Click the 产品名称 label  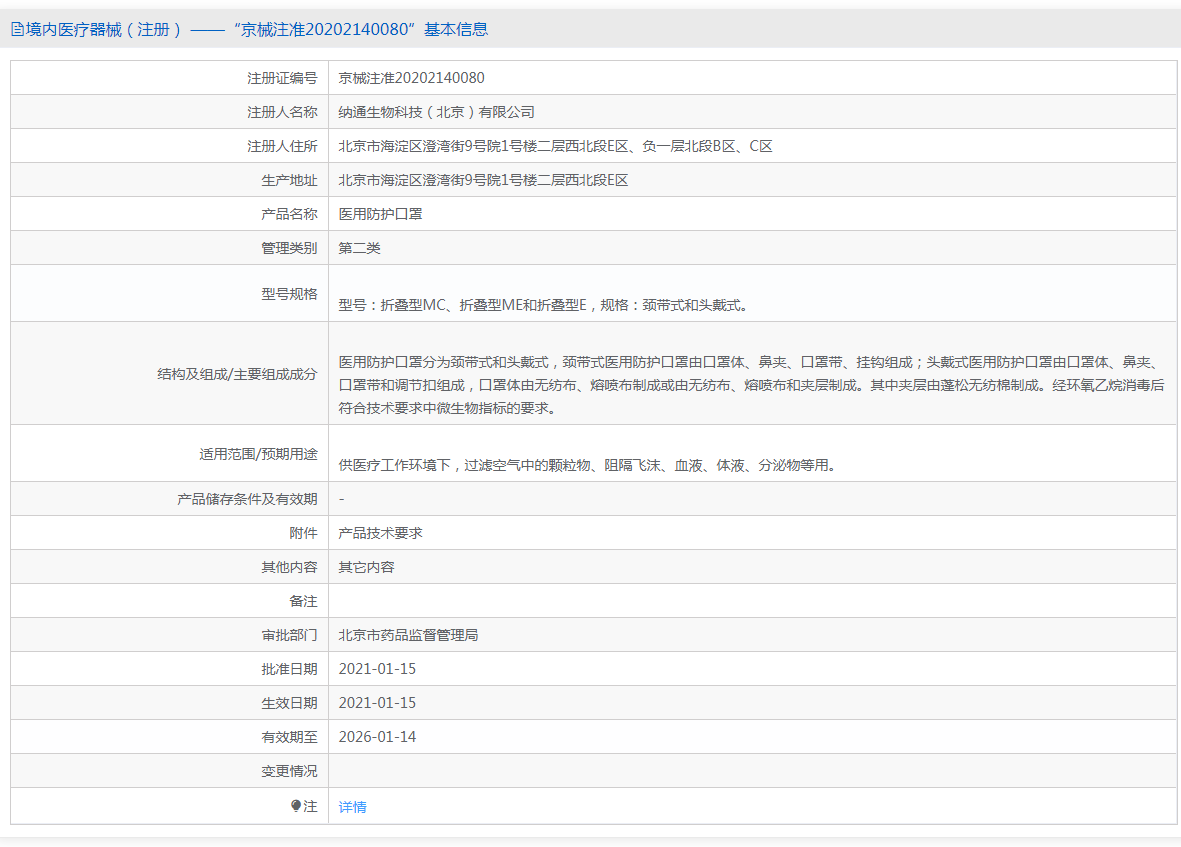tap(289, 214)
